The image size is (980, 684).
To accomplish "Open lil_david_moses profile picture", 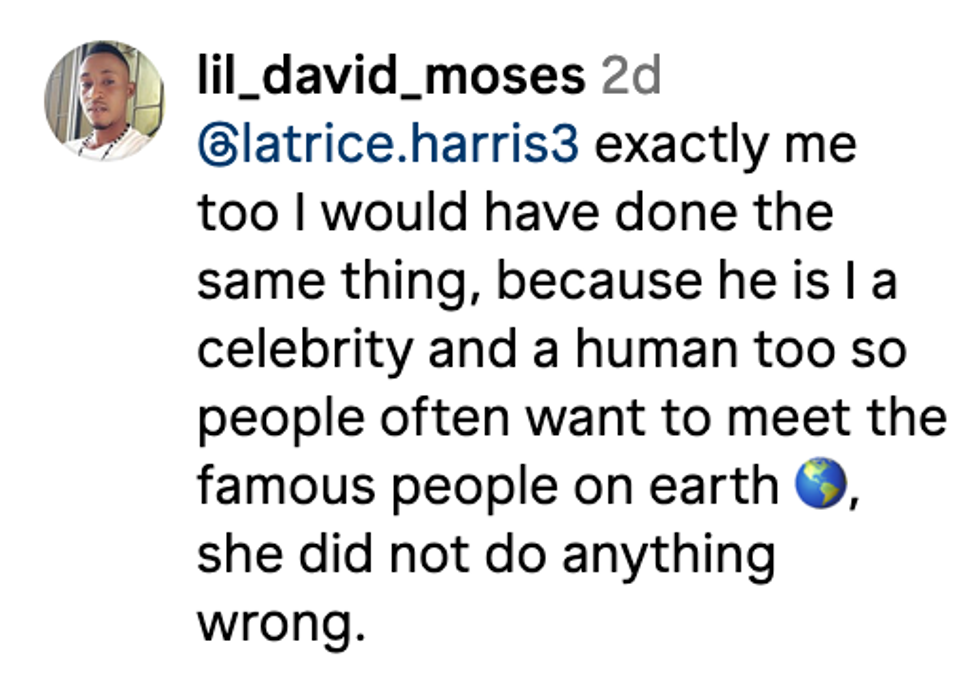I will click(104, 100).
